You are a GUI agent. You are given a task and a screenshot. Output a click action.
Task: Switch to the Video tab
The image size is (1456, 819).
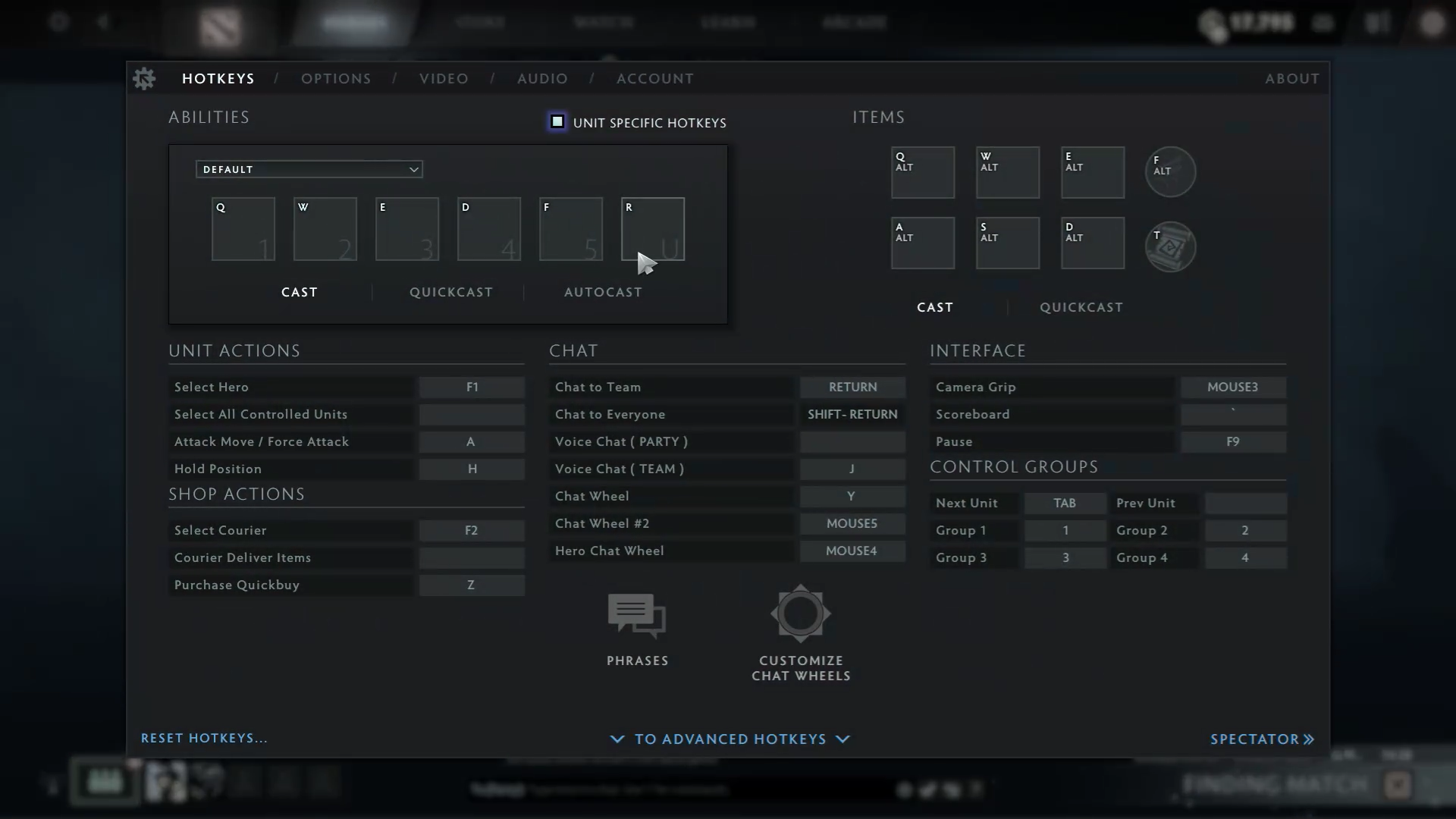point(444,78)
